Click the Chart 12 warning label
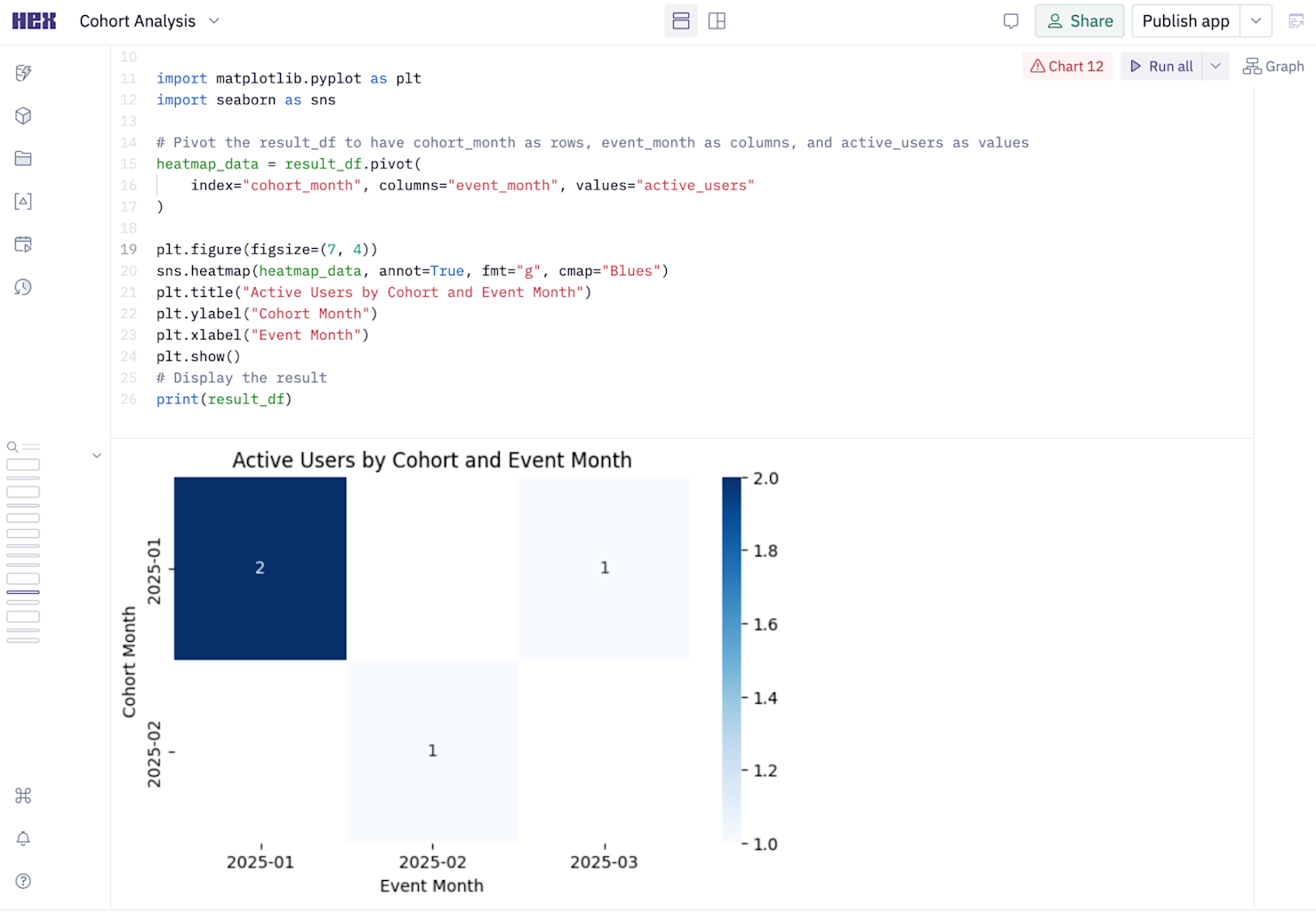 pyautogui.click(x=1067, y=66)
